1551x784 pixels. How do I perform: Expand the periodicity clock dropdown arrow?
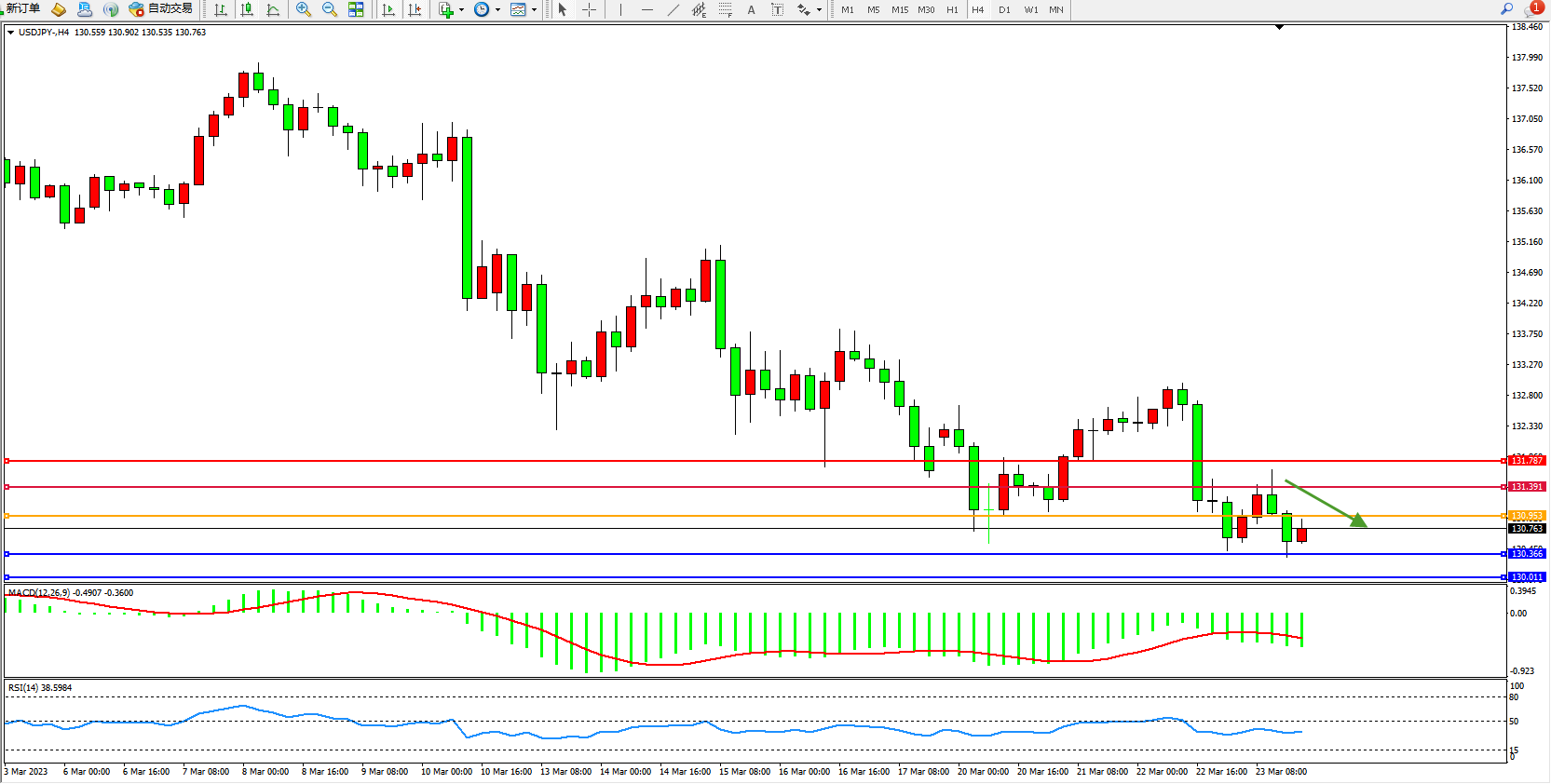[x=497, y=10]
